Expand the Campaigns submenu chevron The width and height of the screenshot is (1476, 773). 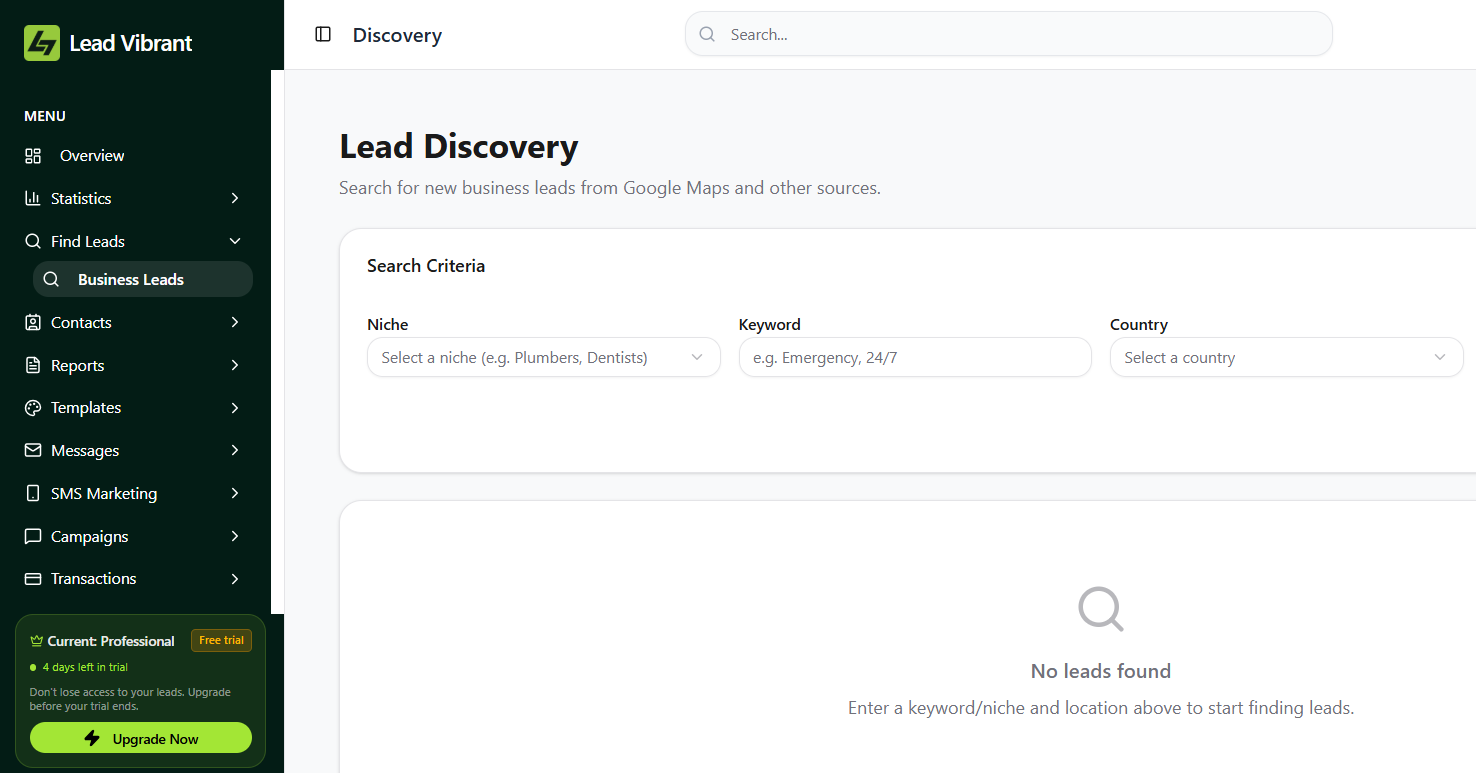click(235, 536)
